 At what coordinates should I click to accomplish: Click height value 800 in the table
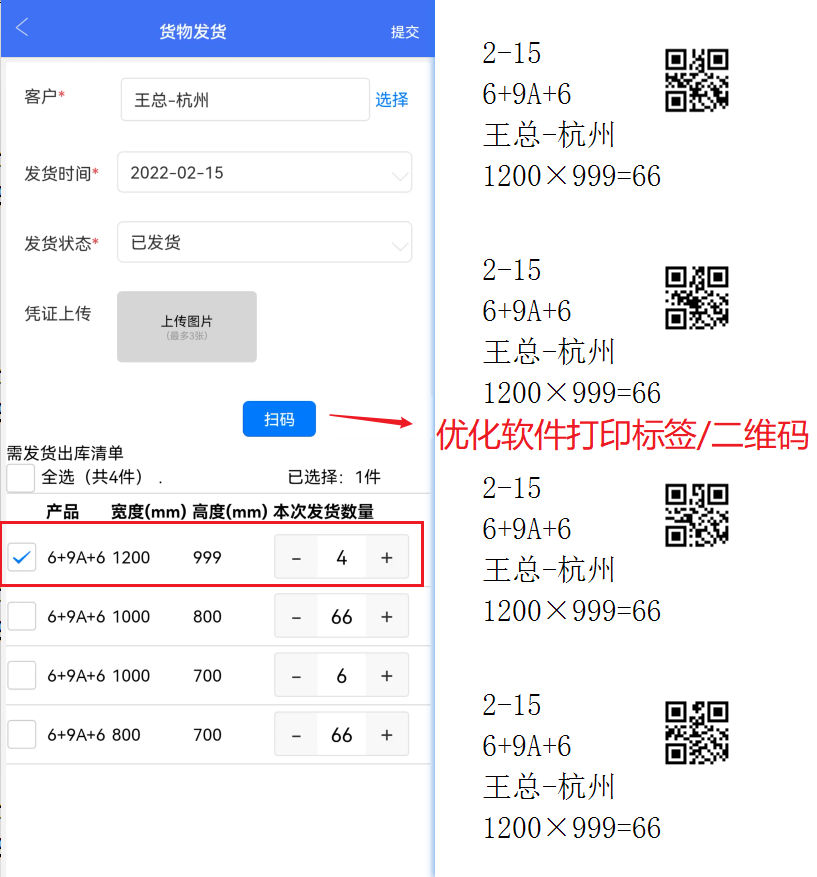207,616
